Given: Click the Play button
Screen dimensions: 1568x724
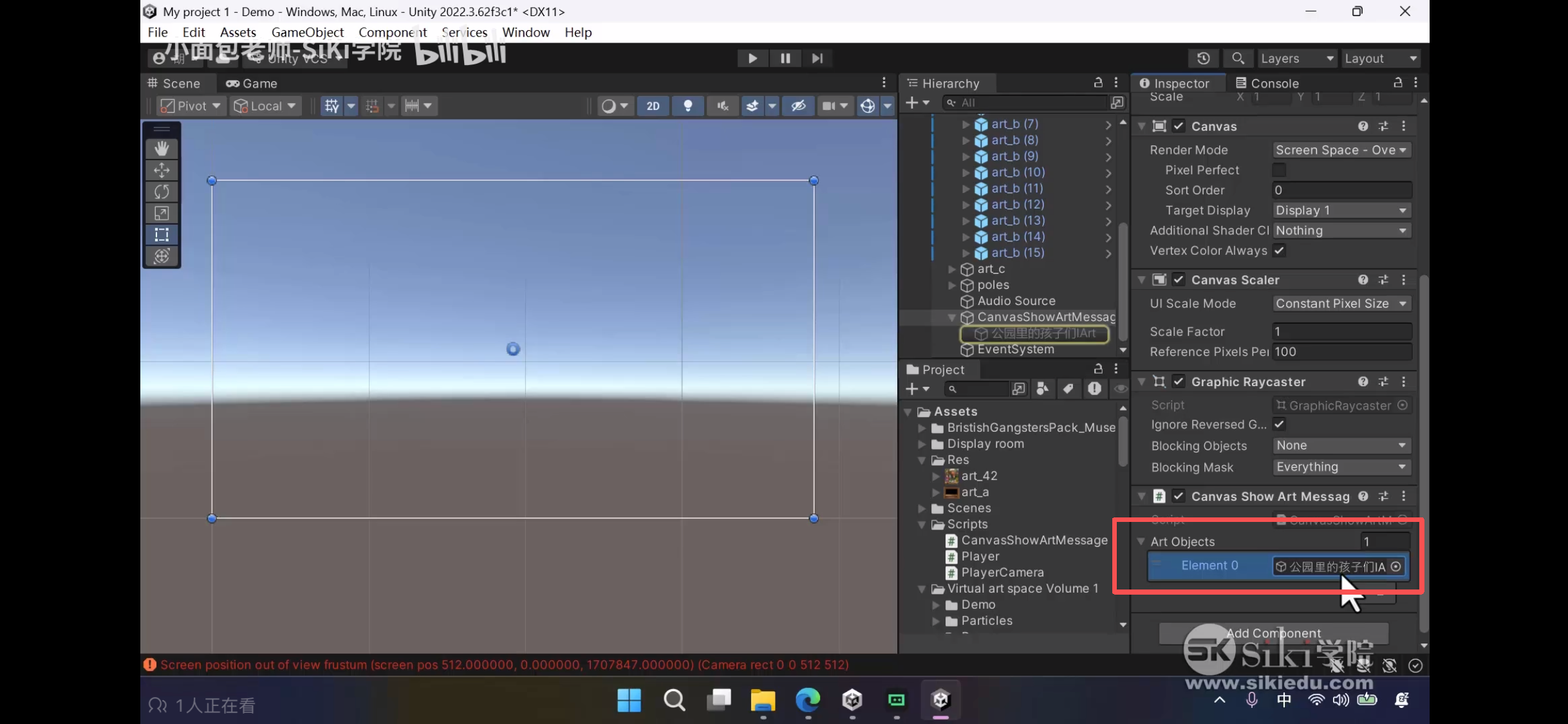Looking at the screenshot, I should (752, 59).
